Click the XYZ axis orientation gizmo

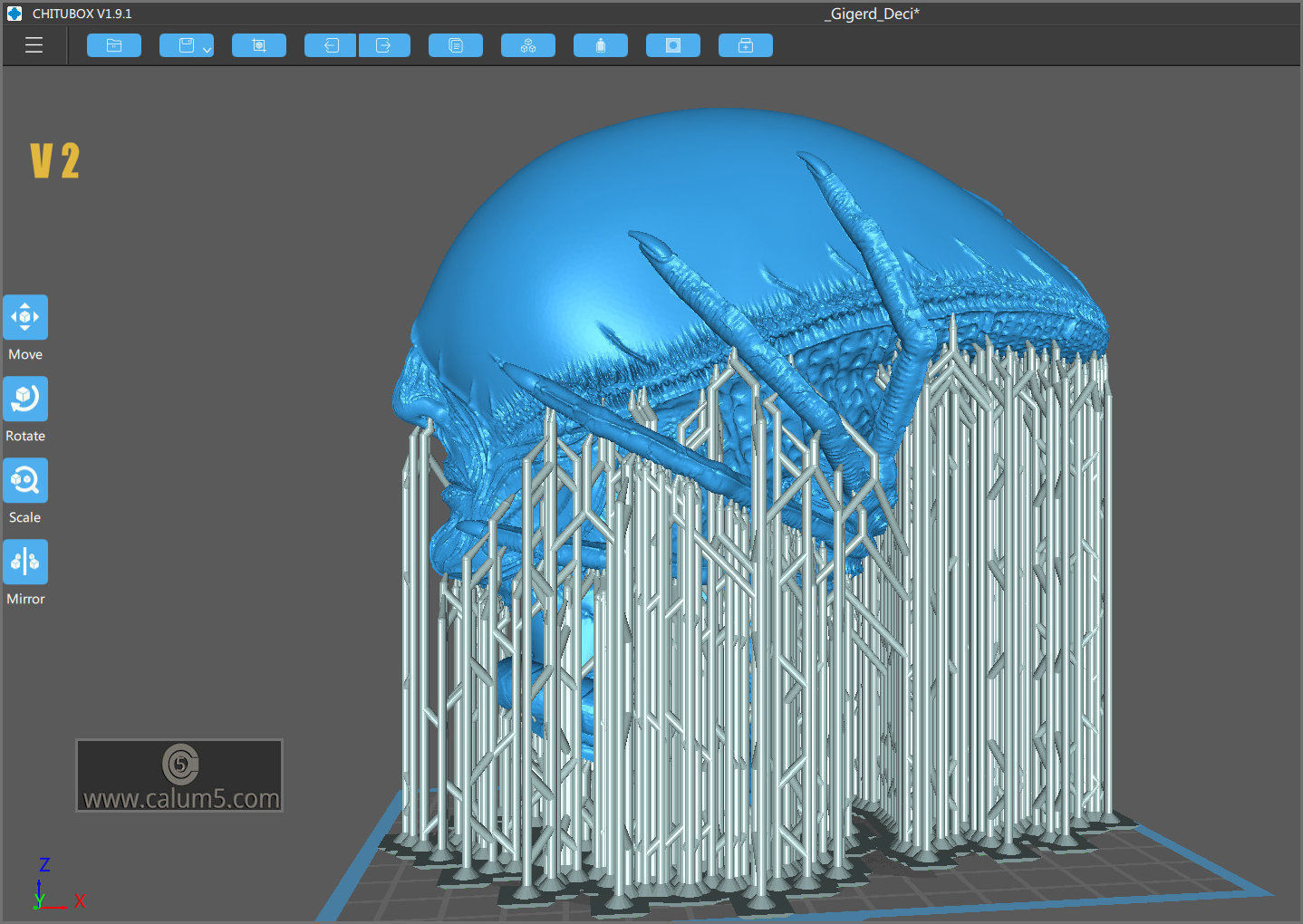click(58, 883)
